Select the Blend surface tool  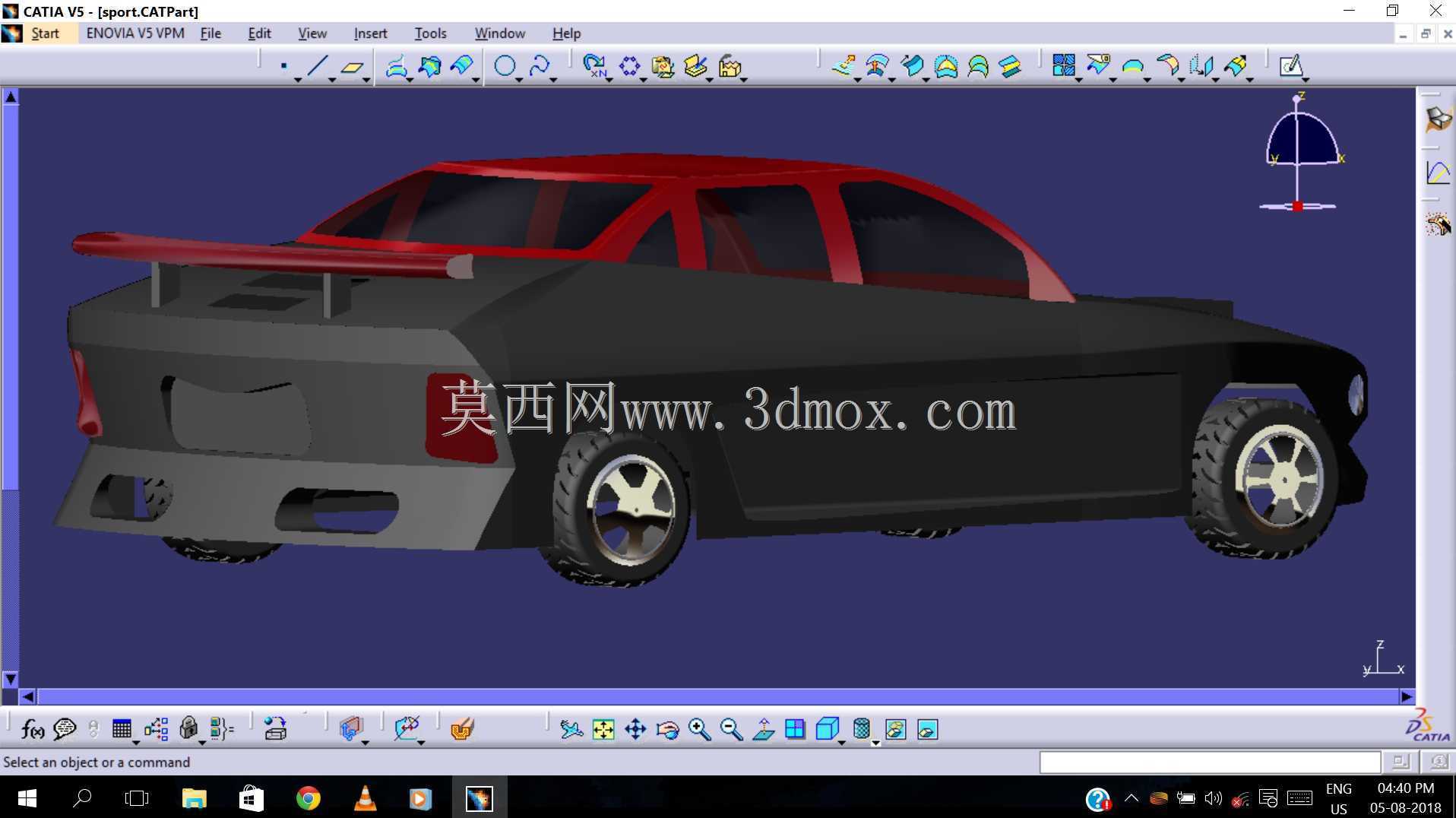[x=1011, y=66]
